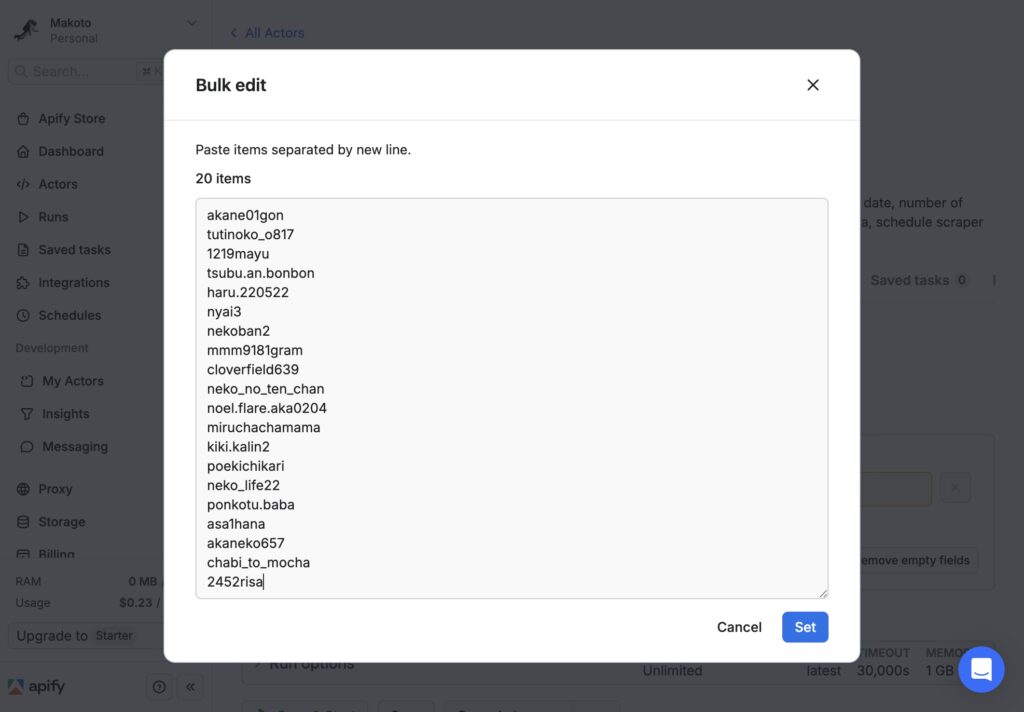Open Integrations page
The height and width of the screenshot is (712, 1024).
click(74, 282)
